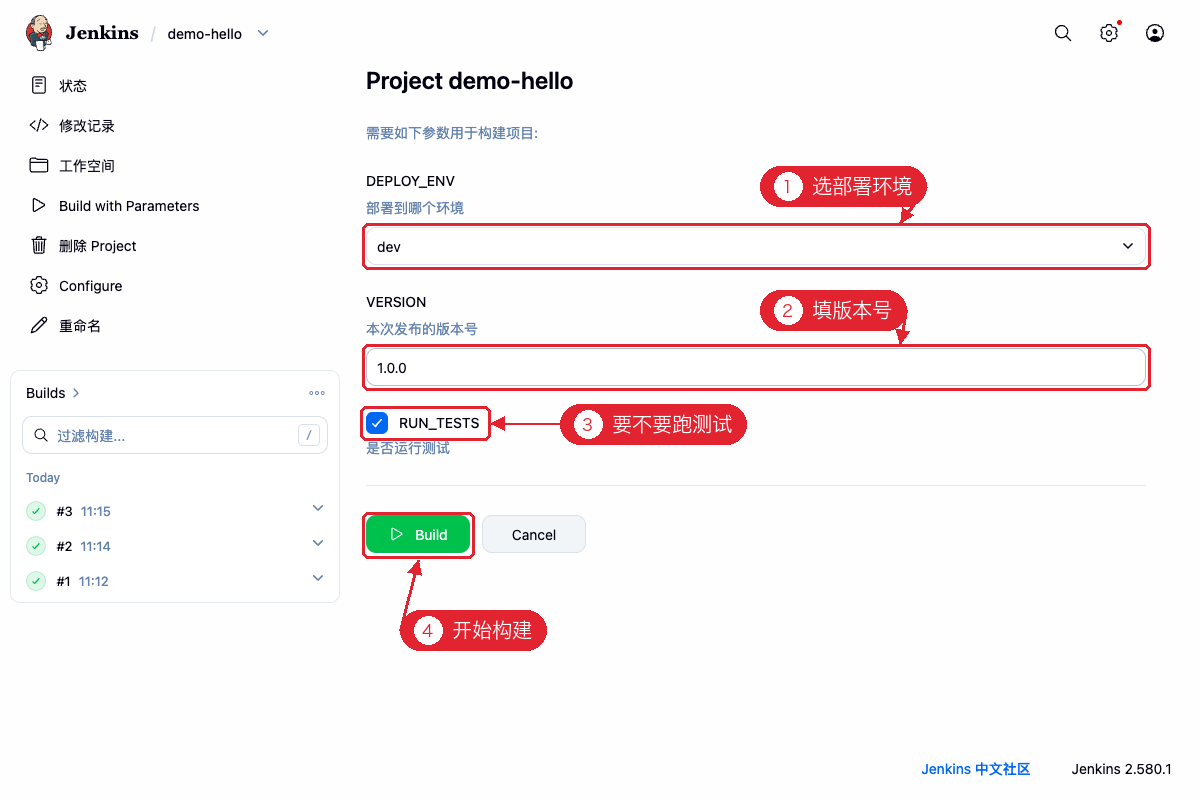Click the Jenkins wordmark in the header
1200x800 pixels.
tap(102, 33)
